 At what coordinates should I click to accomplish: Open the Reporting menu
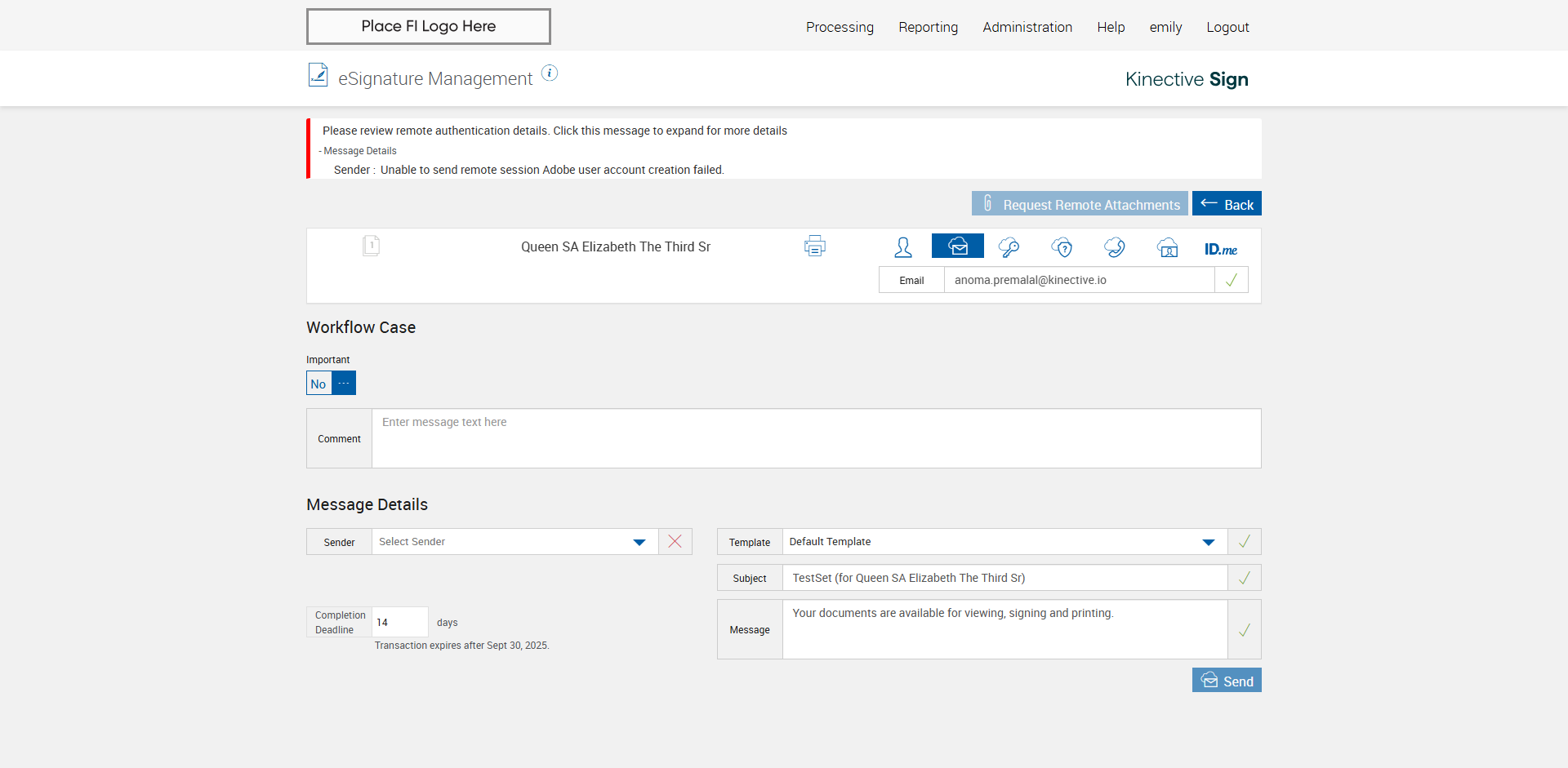point(928,27)
